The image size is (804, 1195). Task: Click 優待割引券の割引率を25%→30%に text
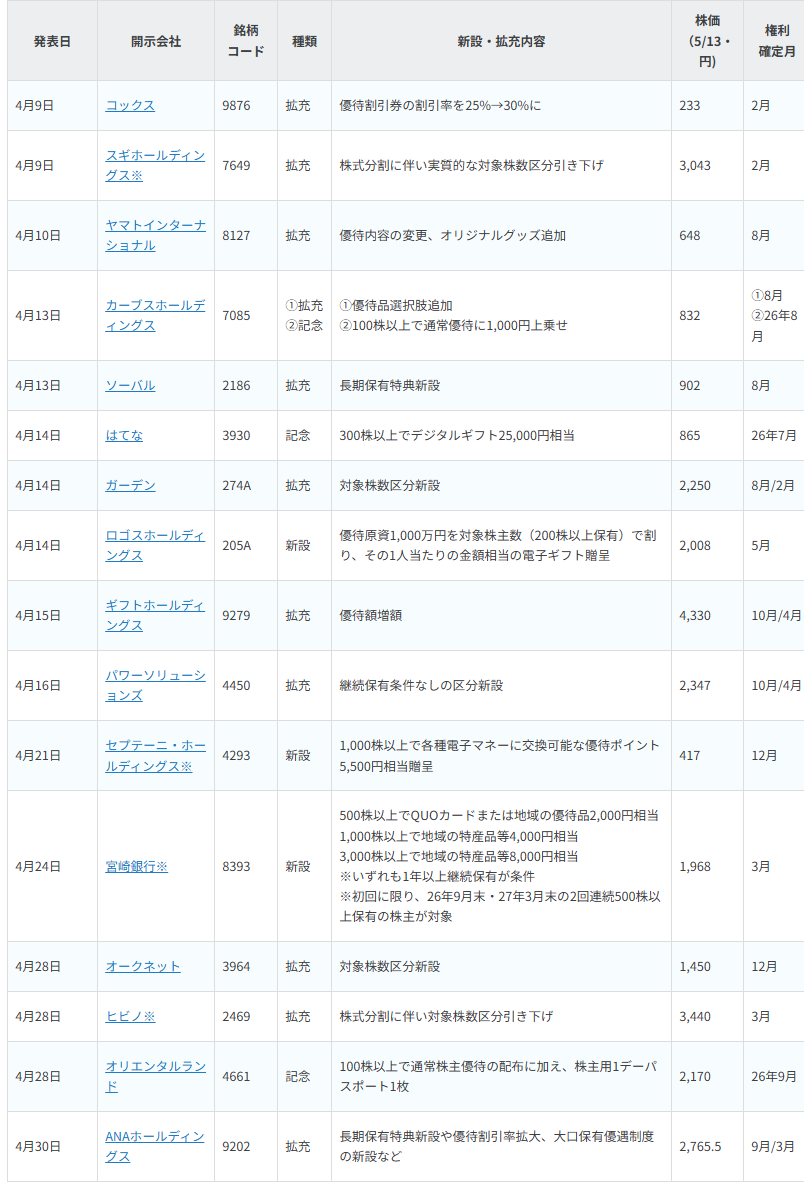pos(440,105)
